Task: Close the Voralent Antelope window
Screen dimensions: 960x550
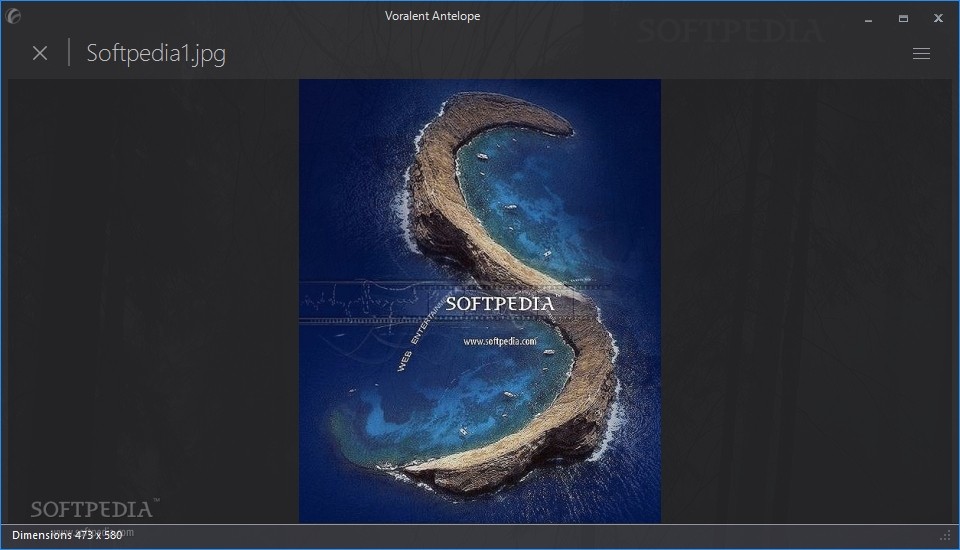Action: pyautogui.click(x=938, y=18)
